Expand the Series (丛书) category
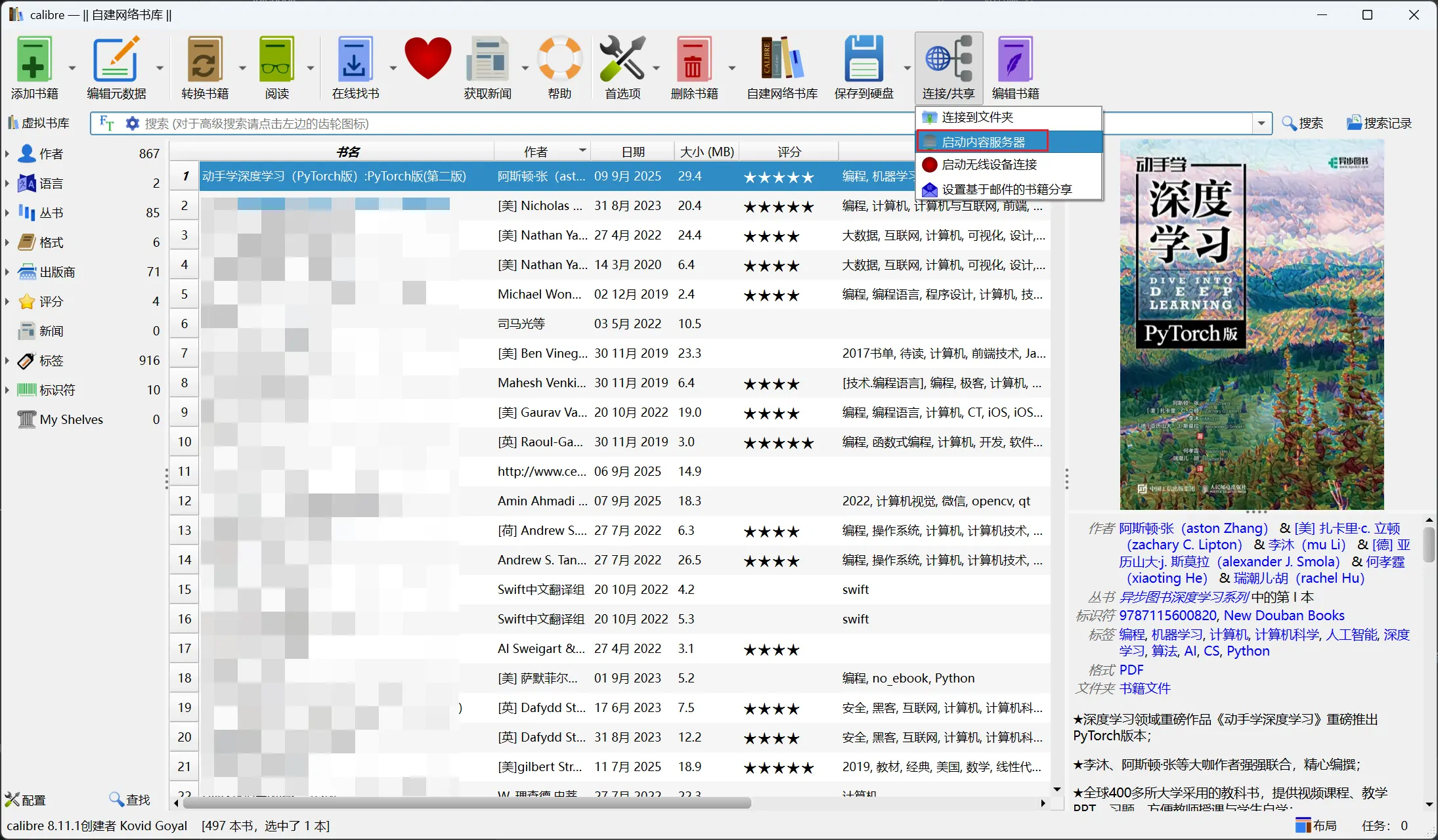 (7, 213)
